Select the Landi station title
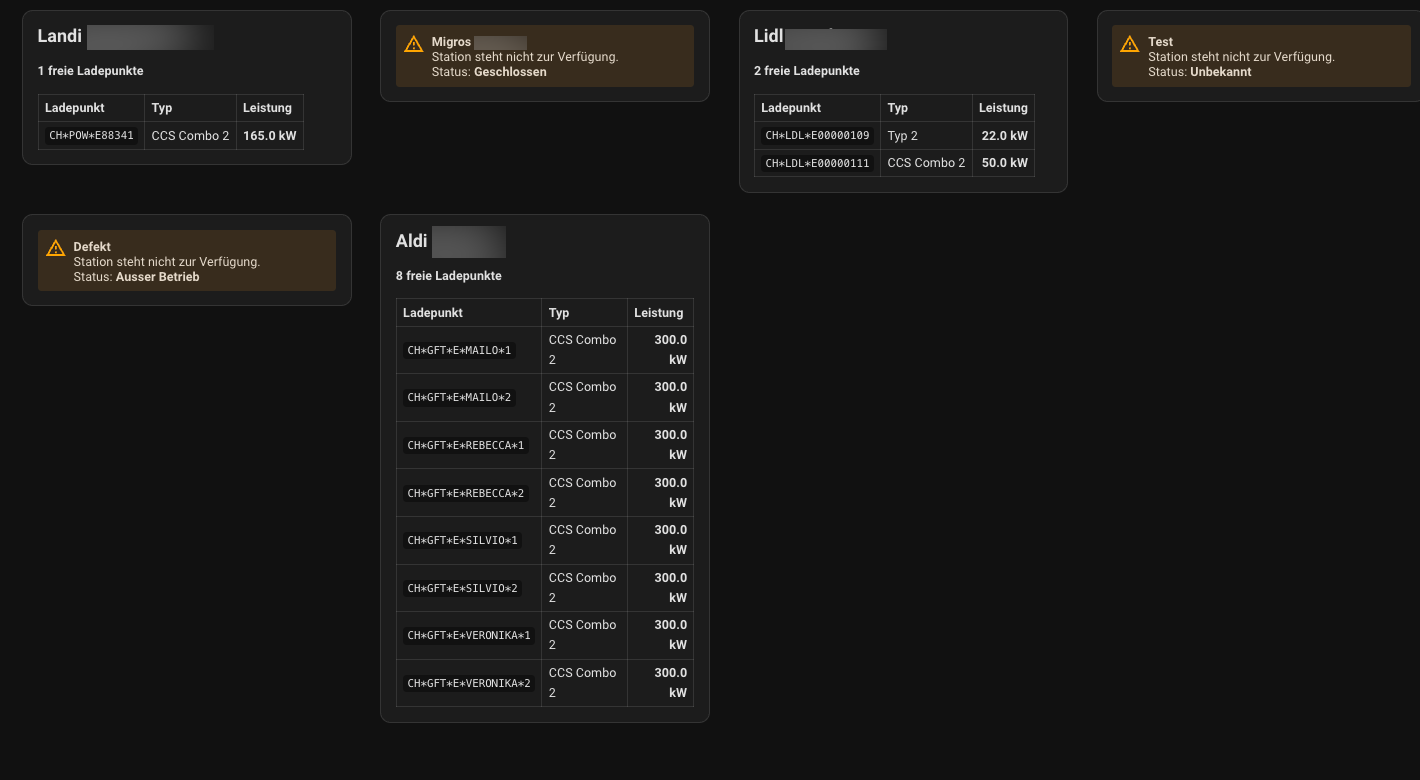The width and height of the screenshot is (1420, 780). point(60,36)
